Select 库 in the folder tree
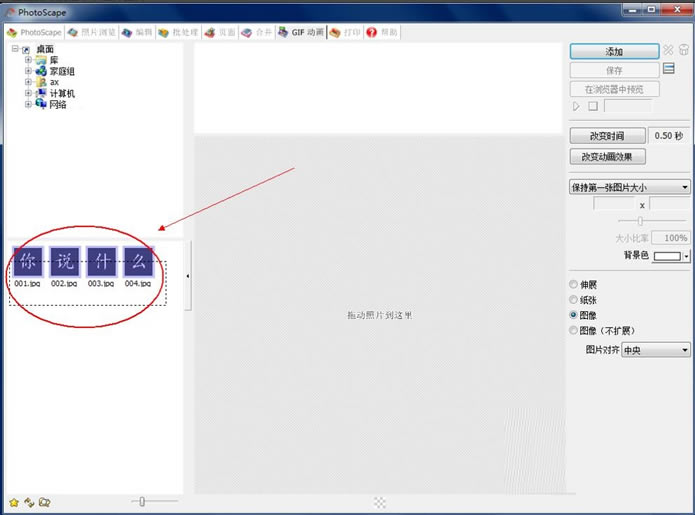This screenshot has width=695, height=515. (x=54, y=60)
